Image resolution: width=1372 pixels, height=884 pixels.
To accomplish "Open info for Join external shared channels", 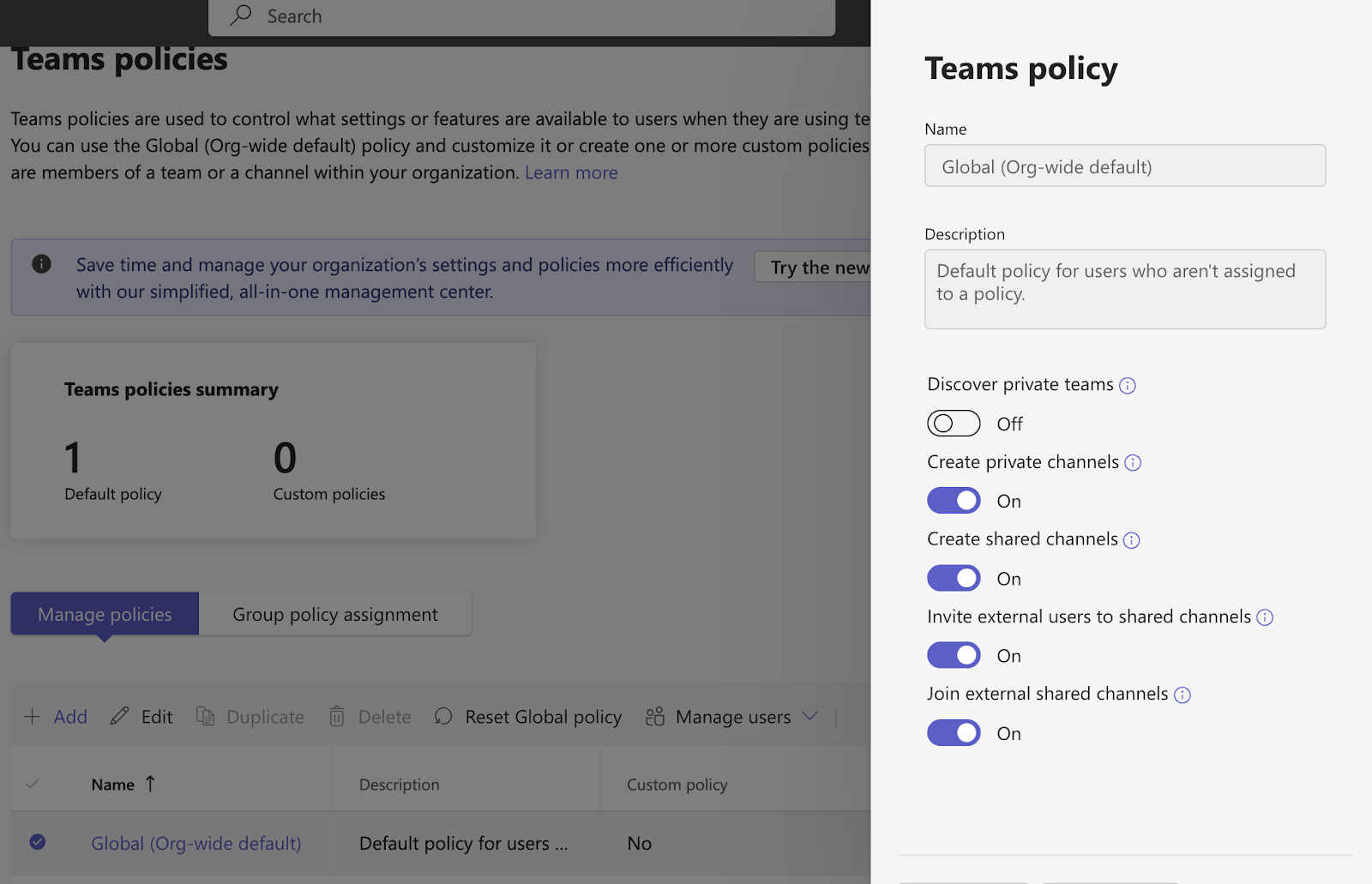I will [x=1182, y=695].
